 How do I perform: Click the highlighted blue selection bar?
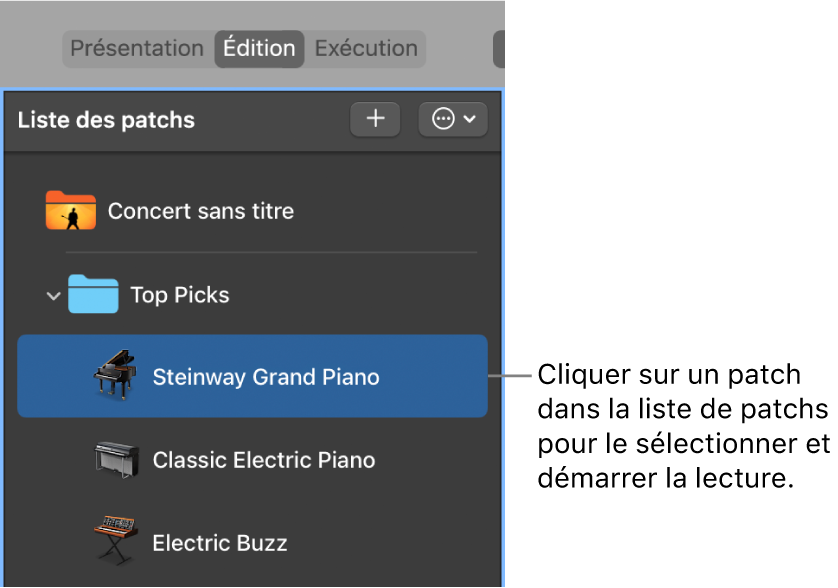(x=252, y=377)
